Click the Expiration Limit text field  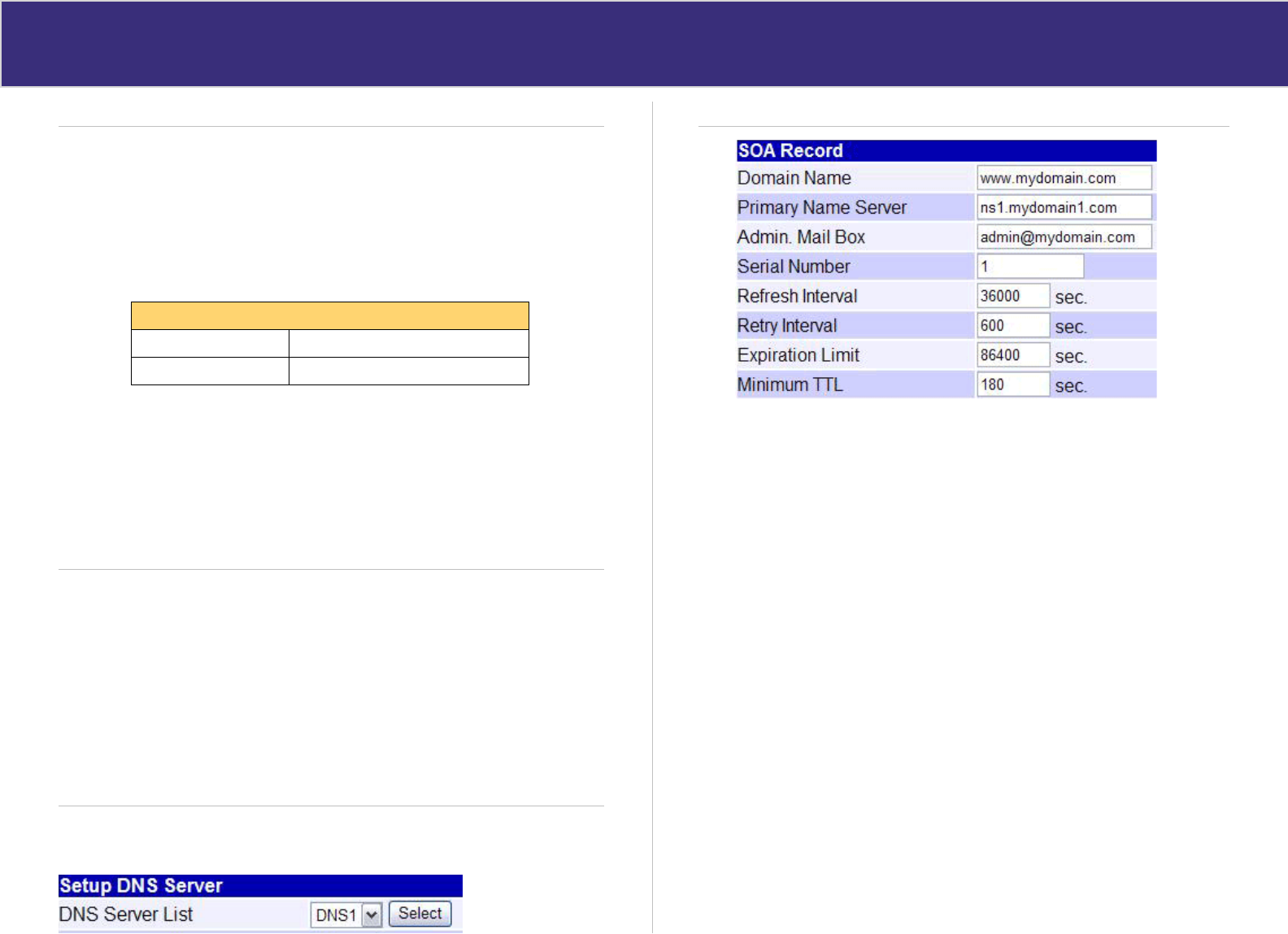pyautogui.click(x=1012, y=355)
